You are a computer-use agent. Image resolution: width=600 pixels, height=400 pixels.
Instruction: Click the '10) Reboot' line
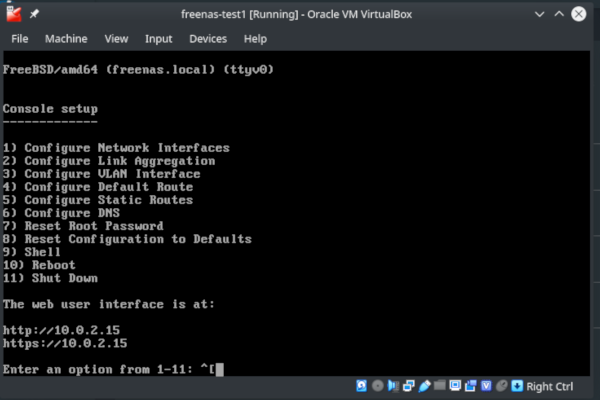39,265
